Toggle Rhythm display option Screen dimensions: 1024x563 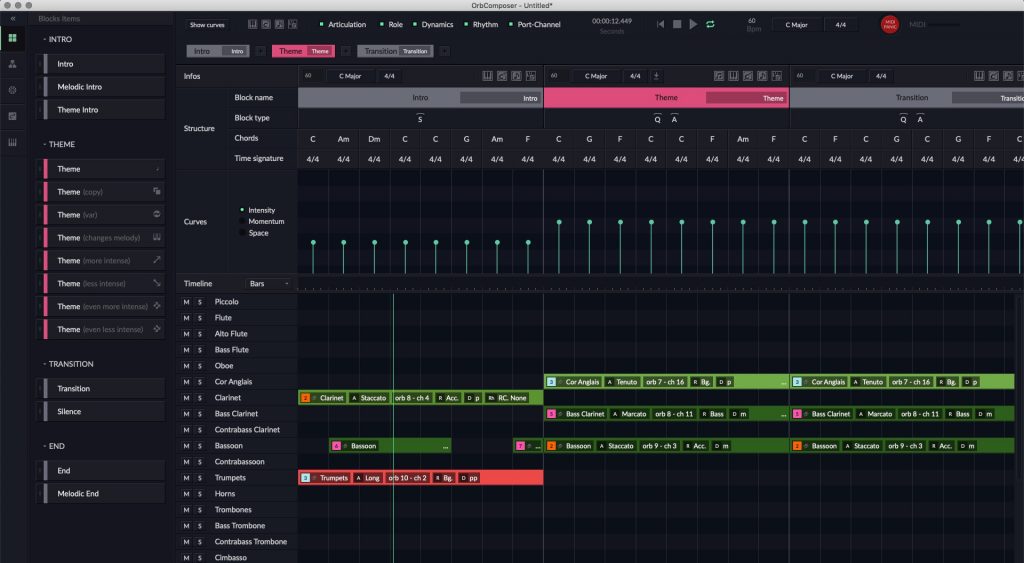click(481, 24)
